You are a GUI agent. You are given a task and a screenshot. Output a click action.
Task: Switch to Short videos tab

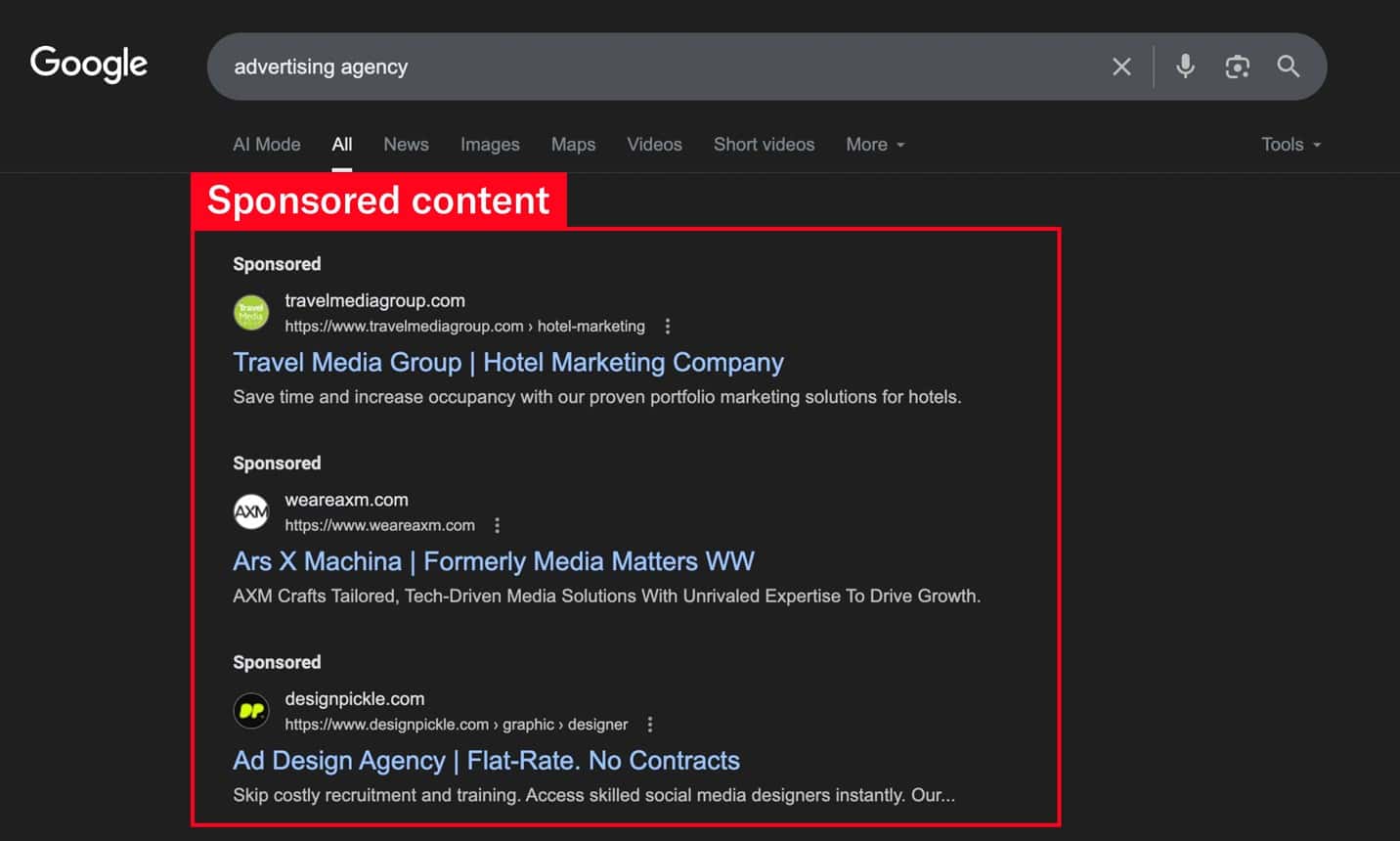tap(764, 144)
